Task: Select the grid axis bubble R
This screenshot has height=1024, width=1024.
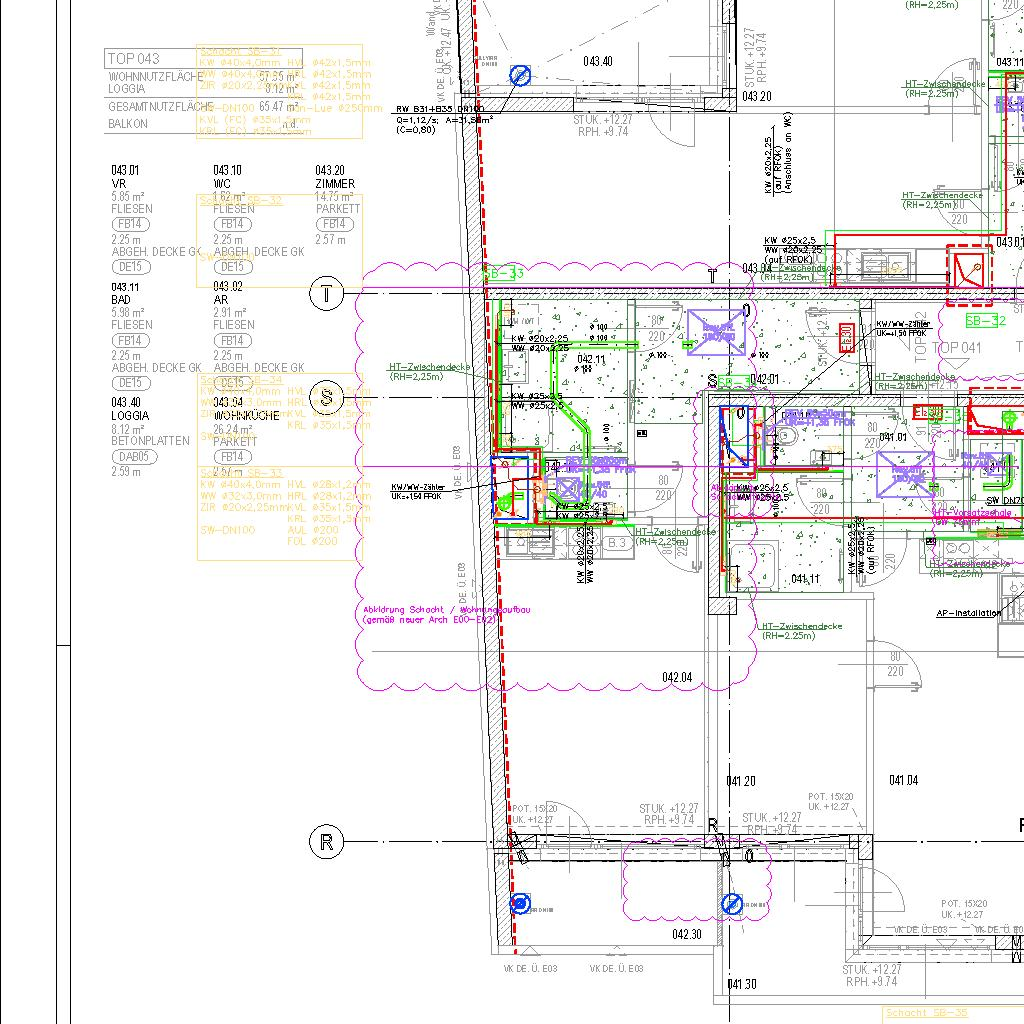Action: coord(326,842)
